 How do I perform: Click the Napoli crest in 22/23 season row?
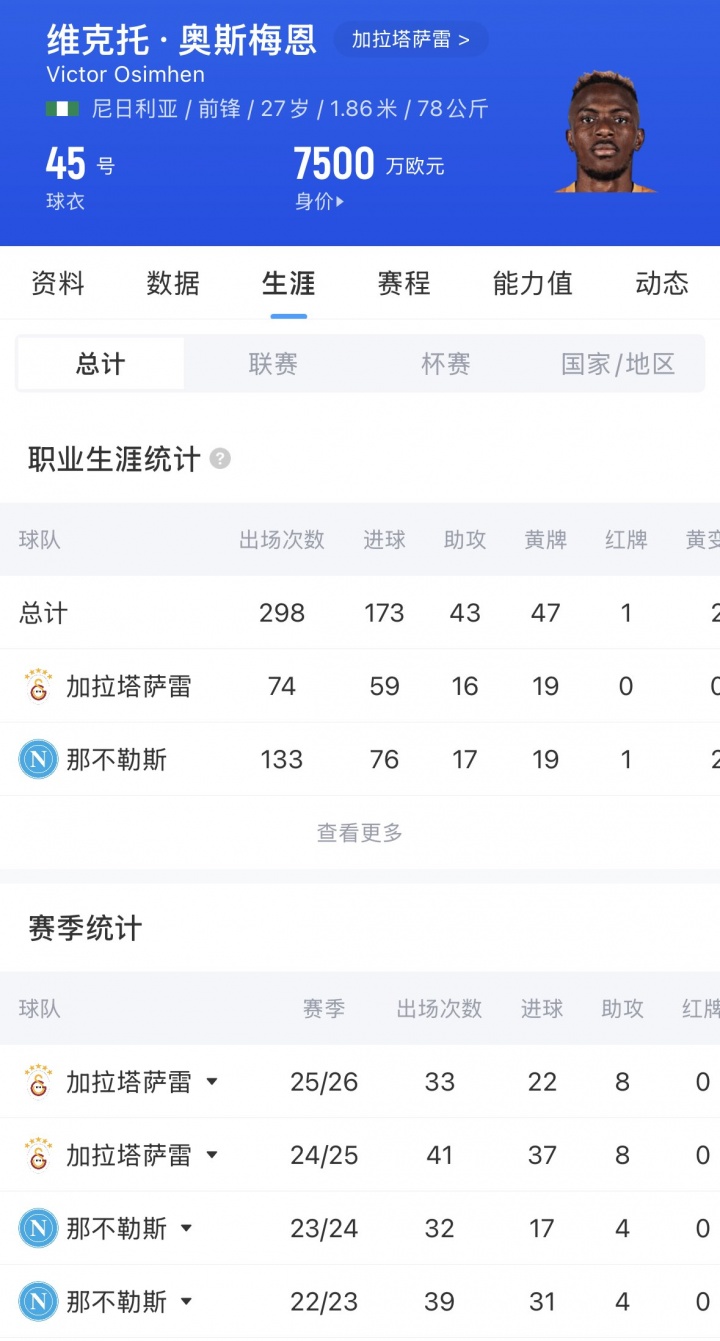(38, 1302)
